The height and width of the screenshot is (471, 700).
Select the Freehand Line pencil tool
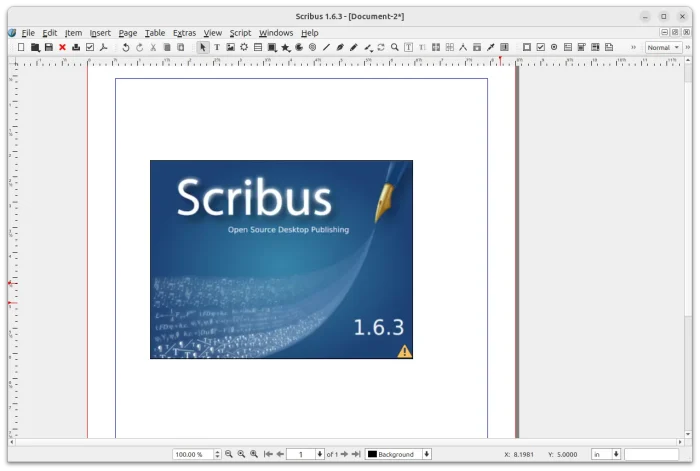pyautogui.click(x=354, y=47)
